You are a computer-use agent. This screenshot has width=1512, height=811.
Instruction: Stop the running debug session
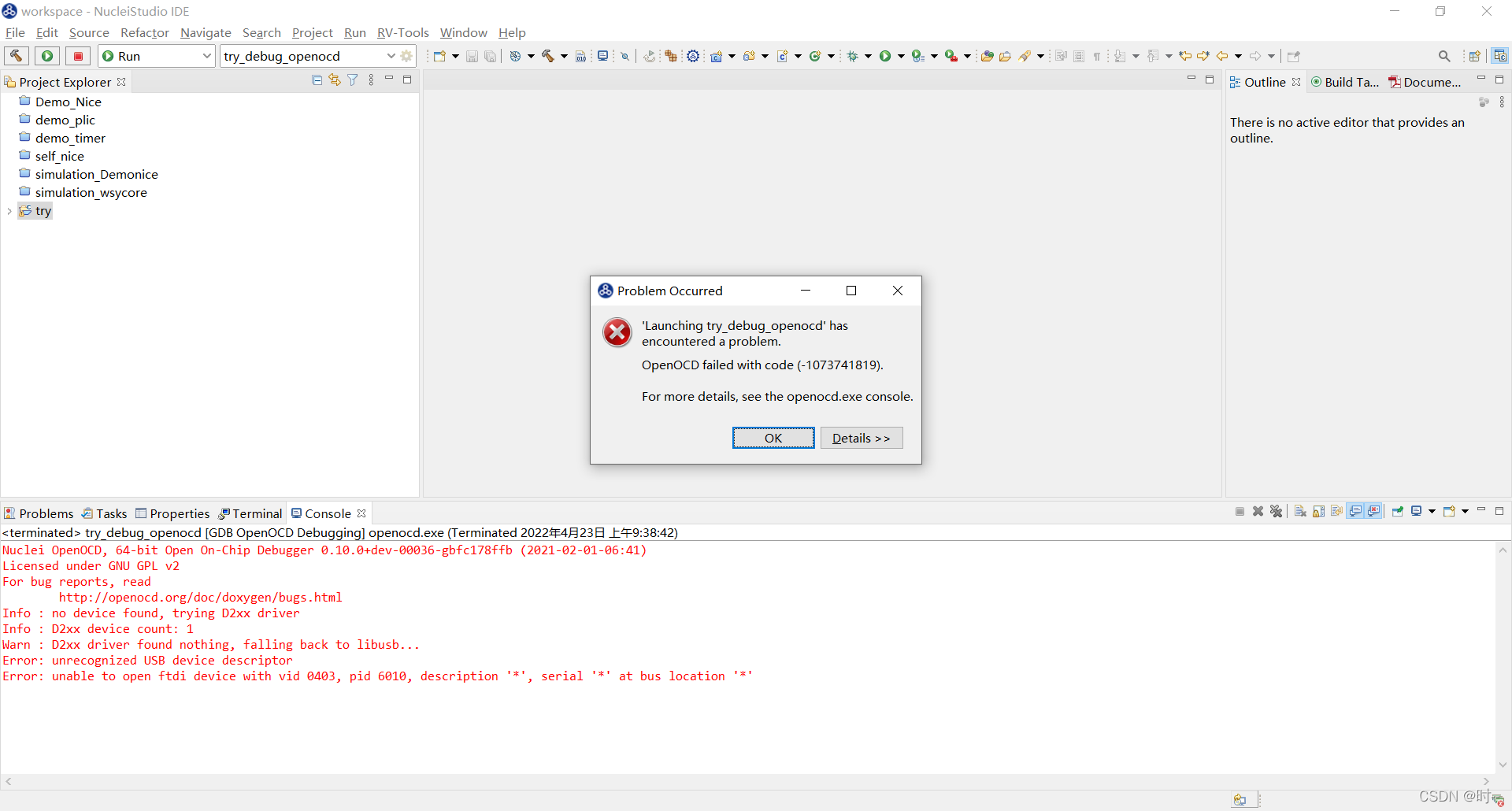point(77,56)
